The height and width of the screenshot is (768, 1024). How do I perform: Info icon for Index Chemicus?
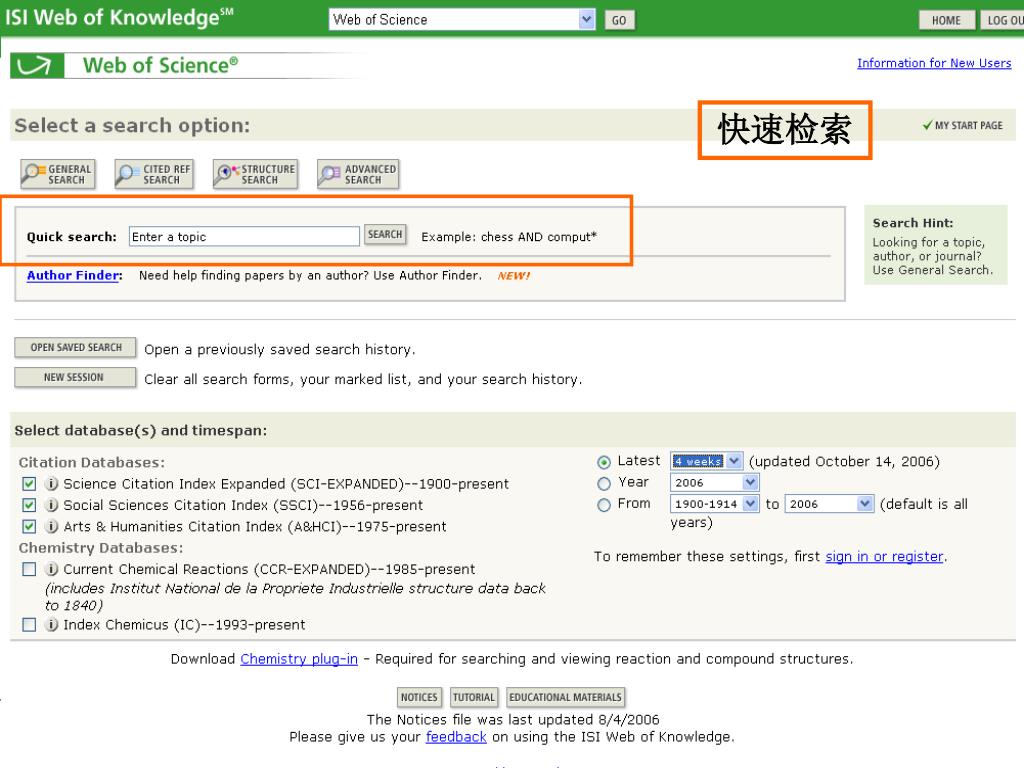(52, 625)
